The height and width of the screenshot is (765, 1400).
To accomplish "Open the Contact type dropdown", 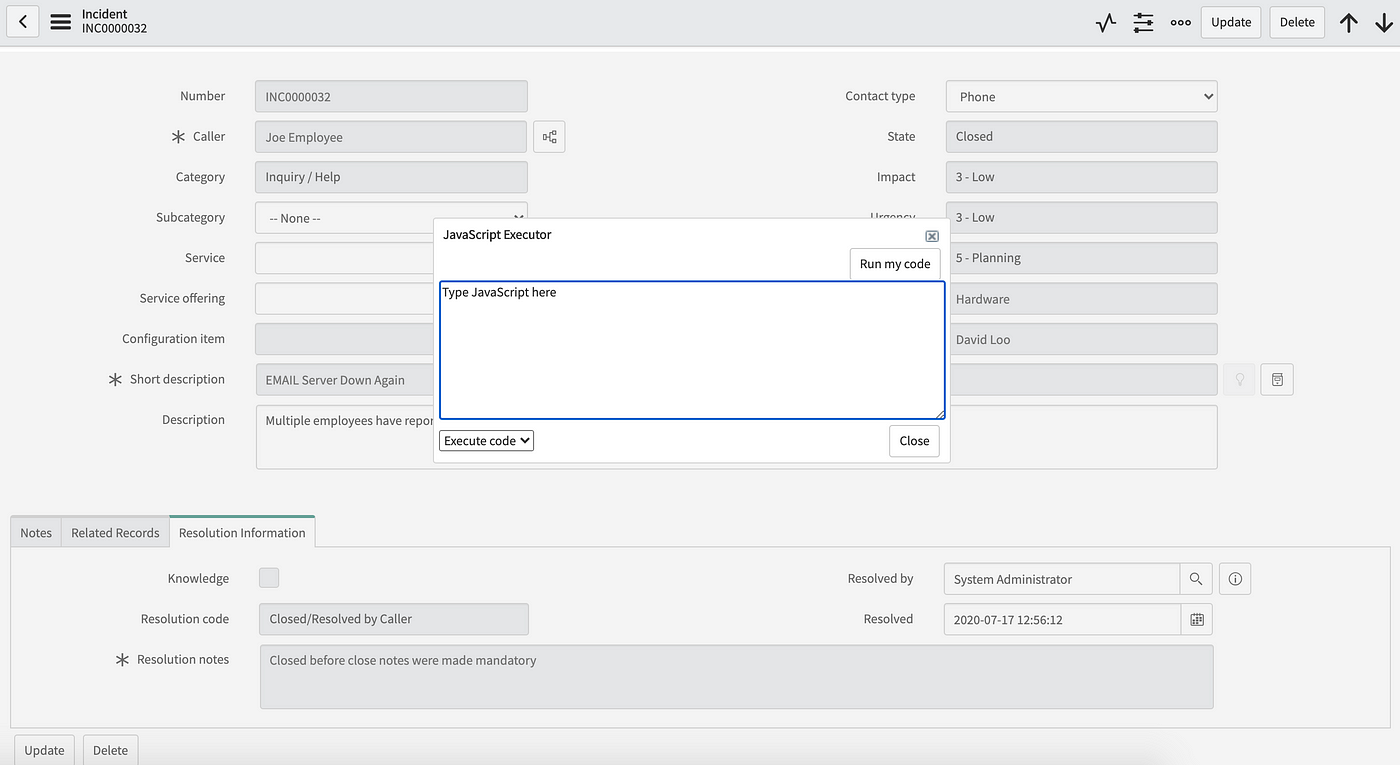I will click(1081, 97).
